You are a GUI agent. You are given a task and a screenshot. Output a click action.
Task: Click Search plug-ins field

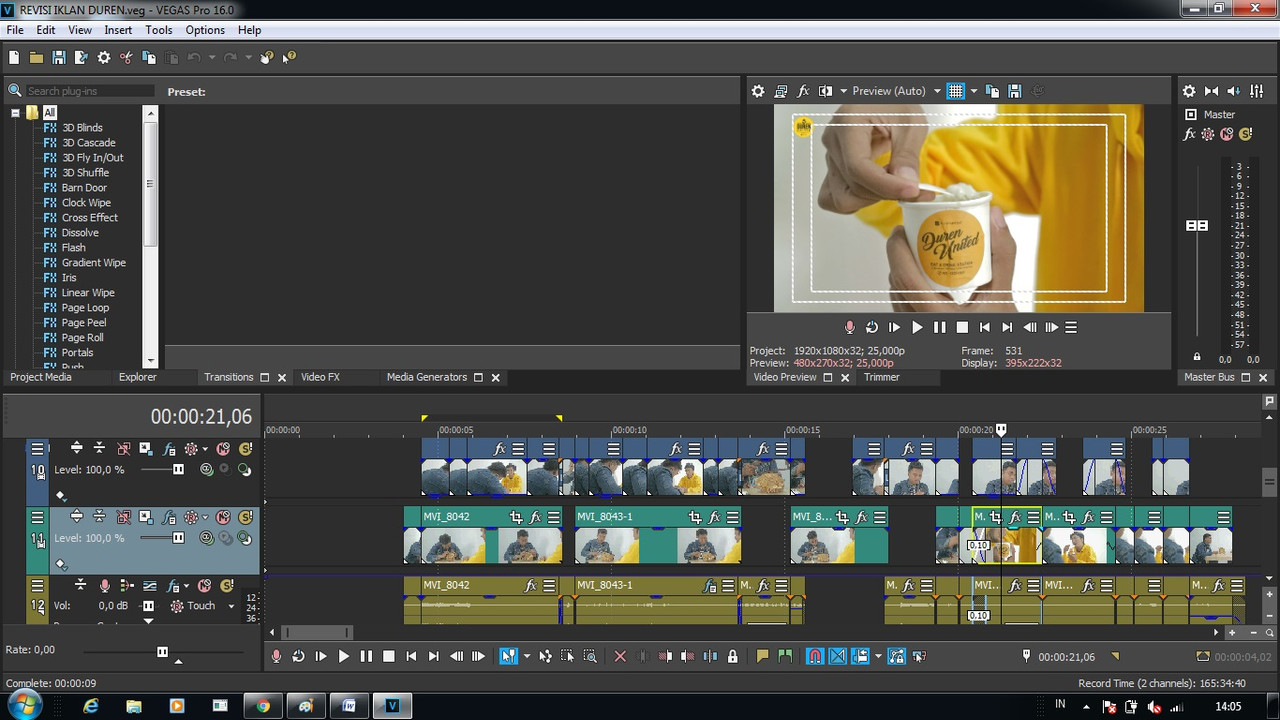tap(89, 91)
